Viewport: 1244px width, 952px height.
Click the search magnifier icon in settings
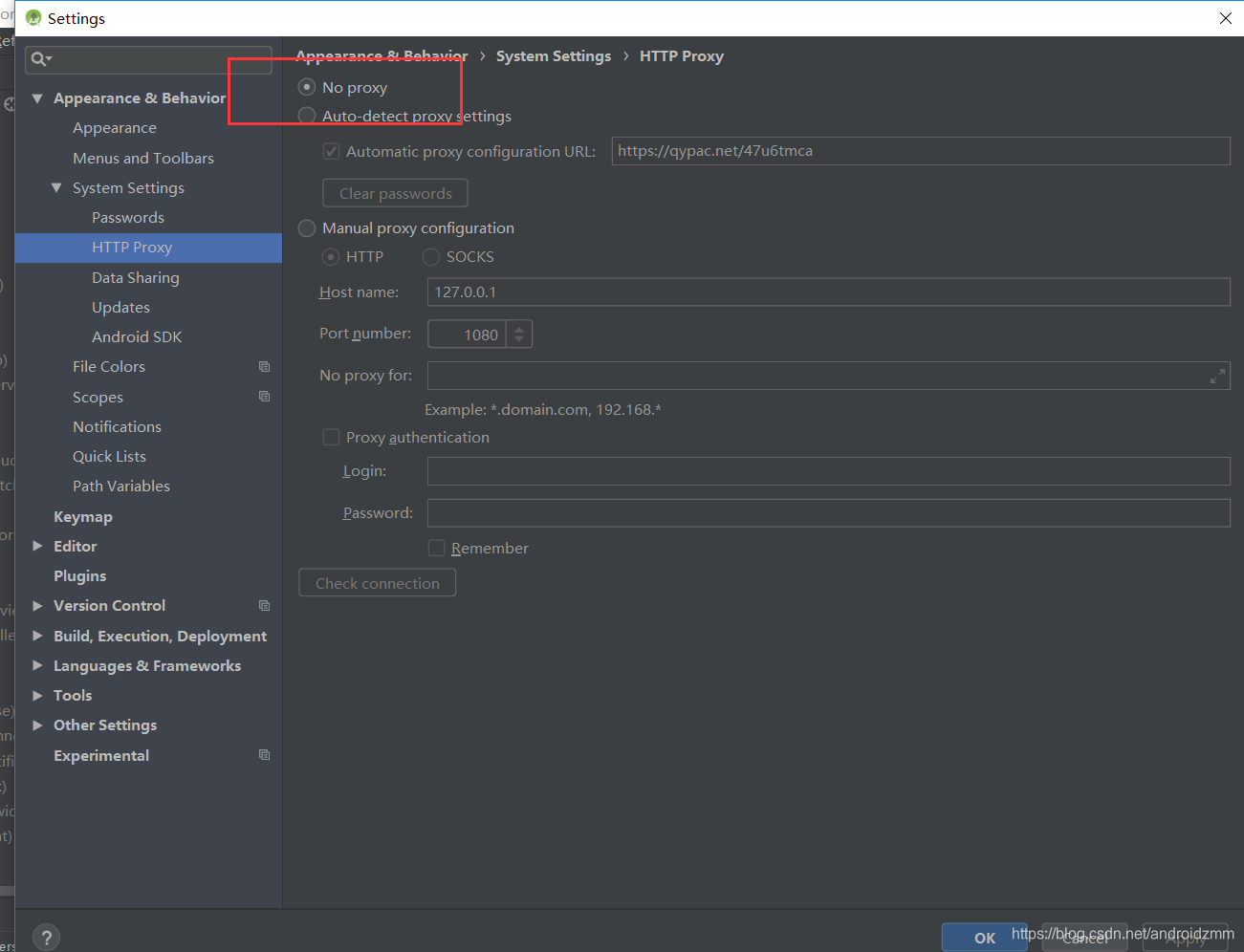[x=37, y=59]
